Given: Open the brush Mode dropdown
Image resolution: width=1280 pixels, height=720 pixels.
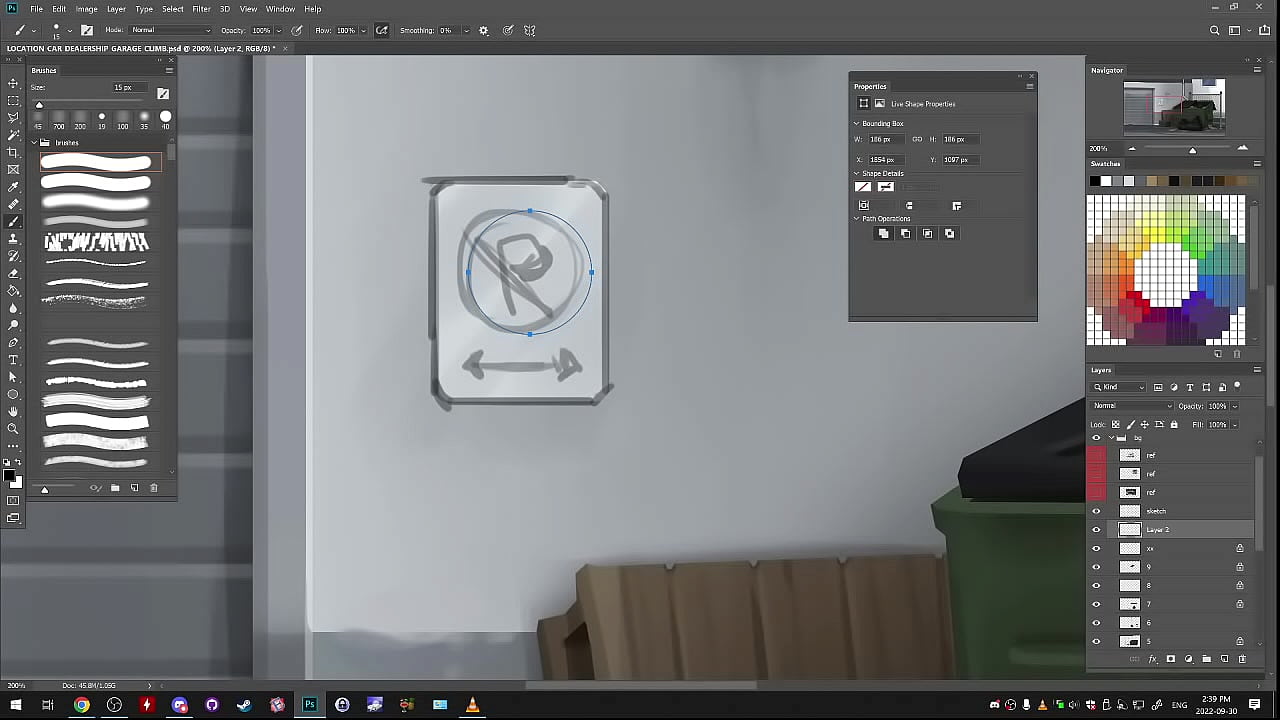Looking at the screenshot, I should click(x=171, y=31).
